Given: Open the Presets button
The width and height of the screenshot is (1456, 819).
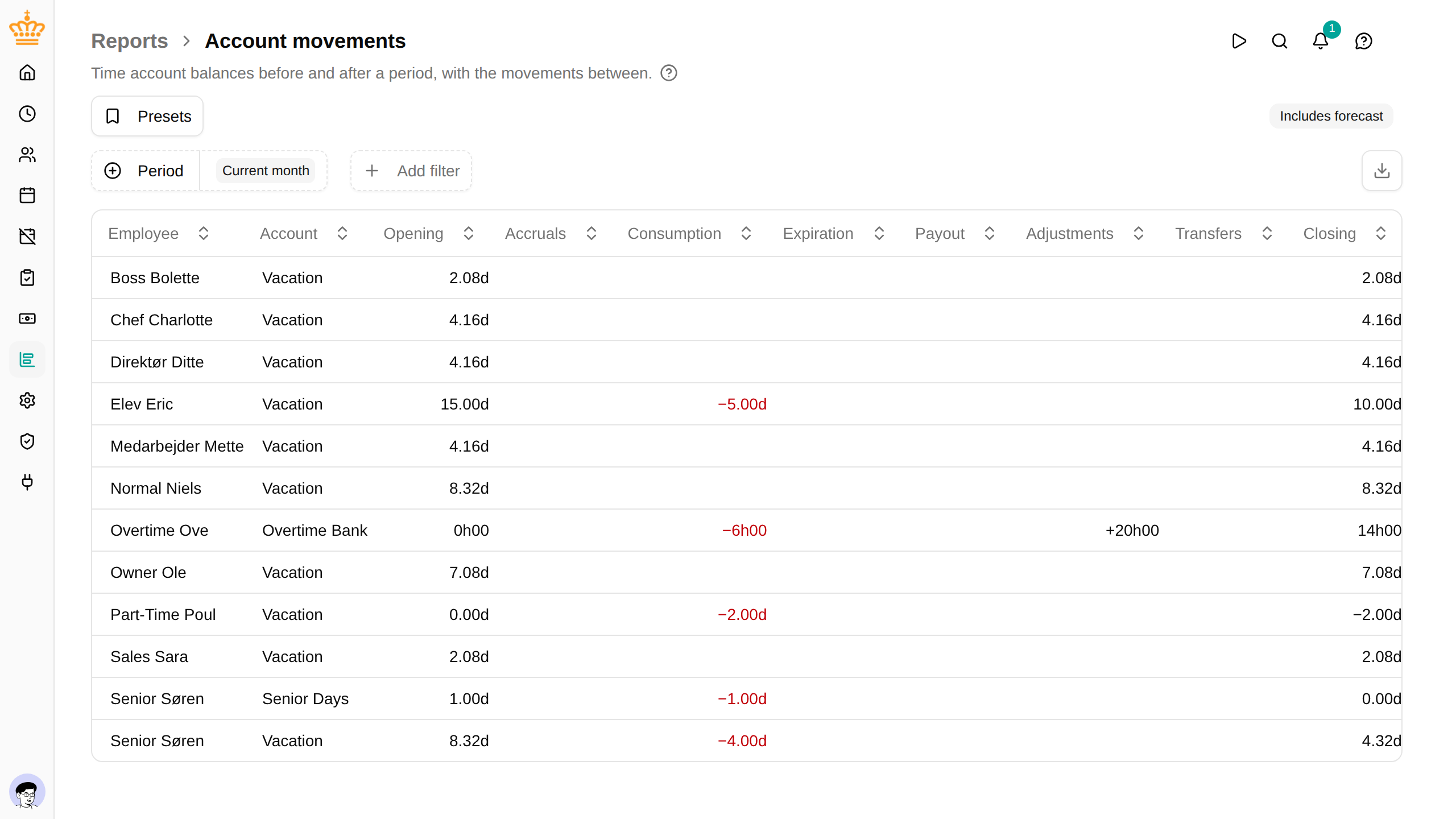Looking at the screenshot, I should 147,116.
